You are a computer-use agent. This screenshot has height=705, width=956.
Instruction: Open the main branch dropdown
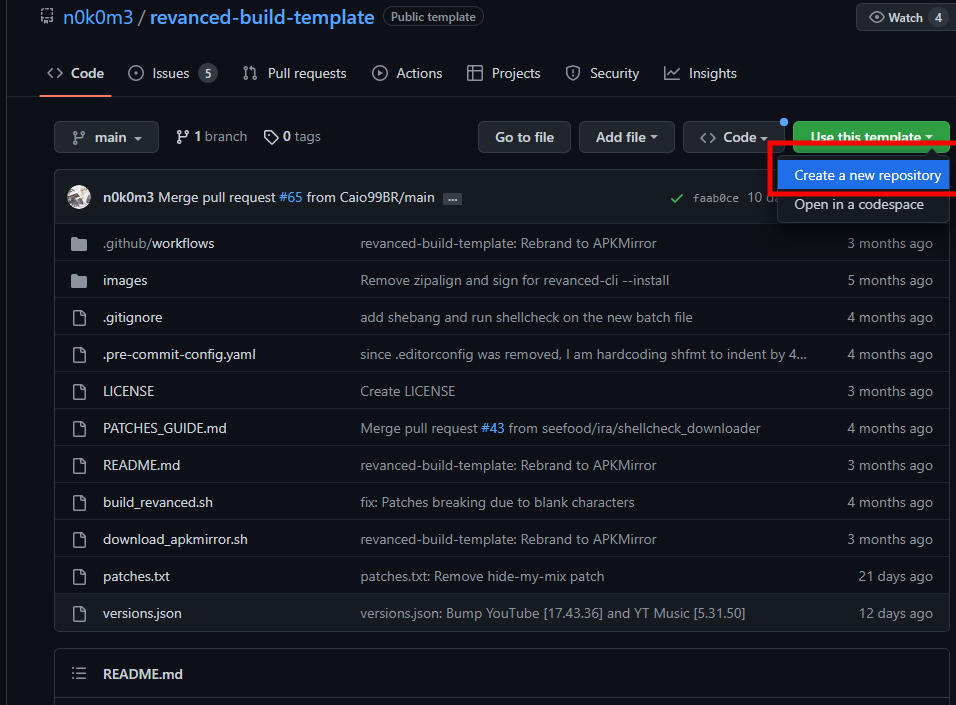pos(106,137)
